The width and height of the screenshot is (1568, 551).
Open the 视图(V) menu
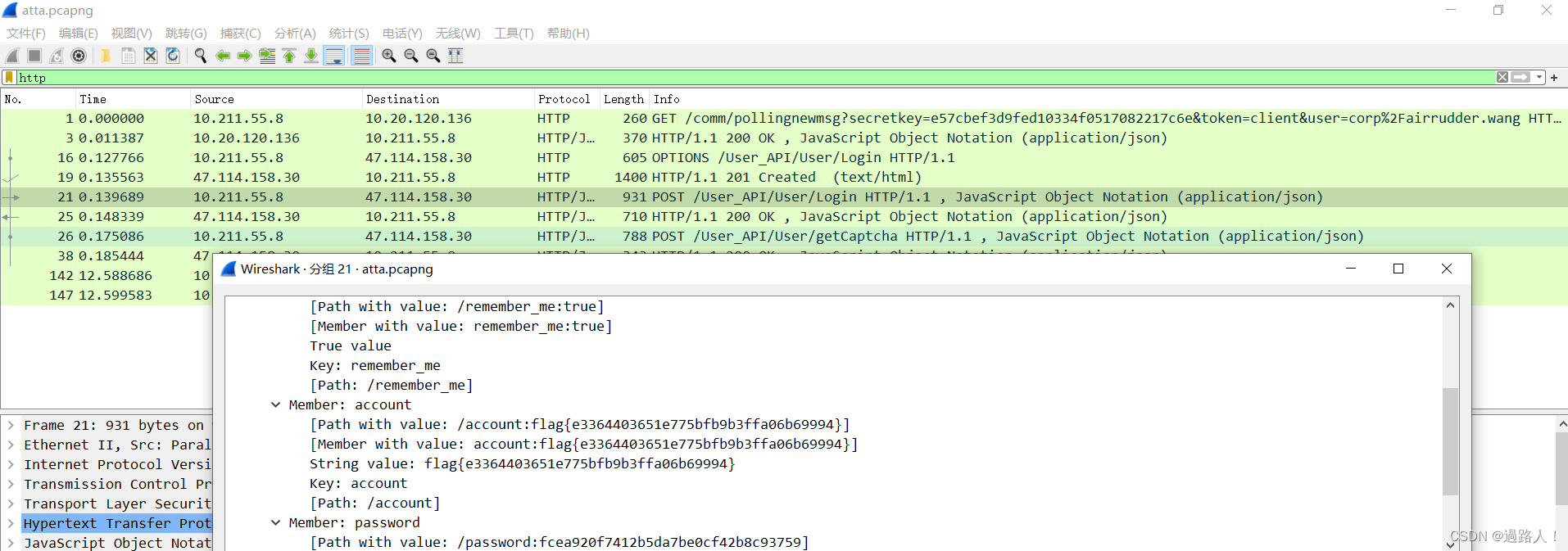[131, 34]
